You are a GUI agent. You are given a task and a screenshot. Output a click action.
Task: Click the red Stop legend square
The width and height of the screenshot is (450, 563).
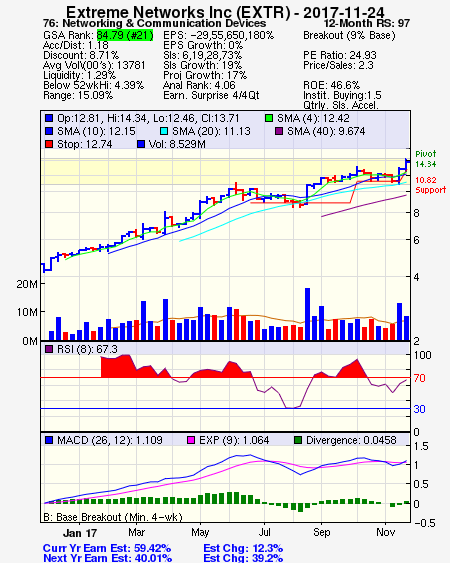pyautogui.click(x=49, y=144)
